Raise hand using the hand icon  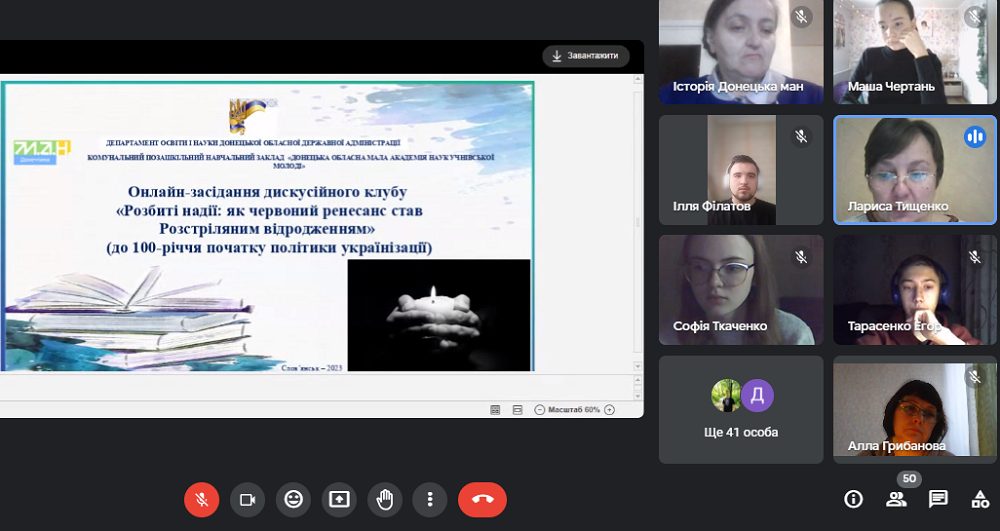pos(385,500)
